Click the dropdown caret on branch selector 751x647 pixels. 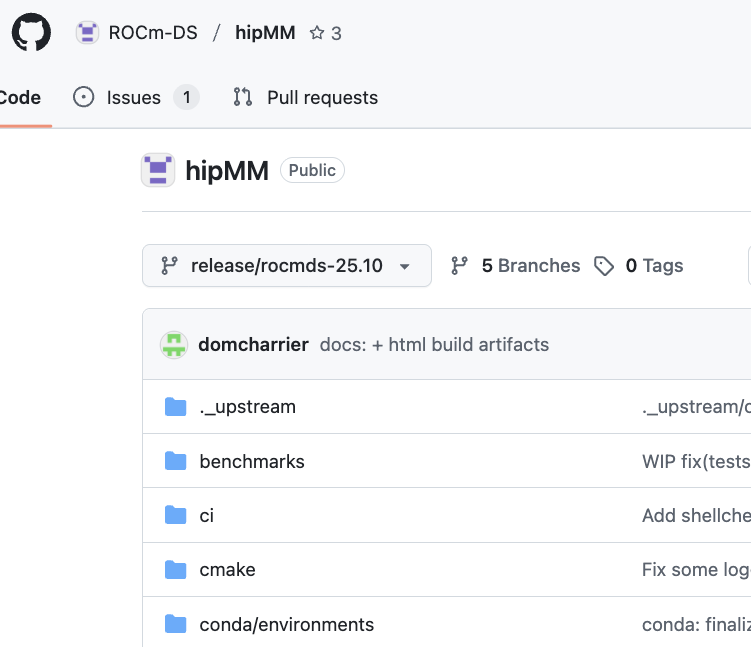[x=405, y=267]
